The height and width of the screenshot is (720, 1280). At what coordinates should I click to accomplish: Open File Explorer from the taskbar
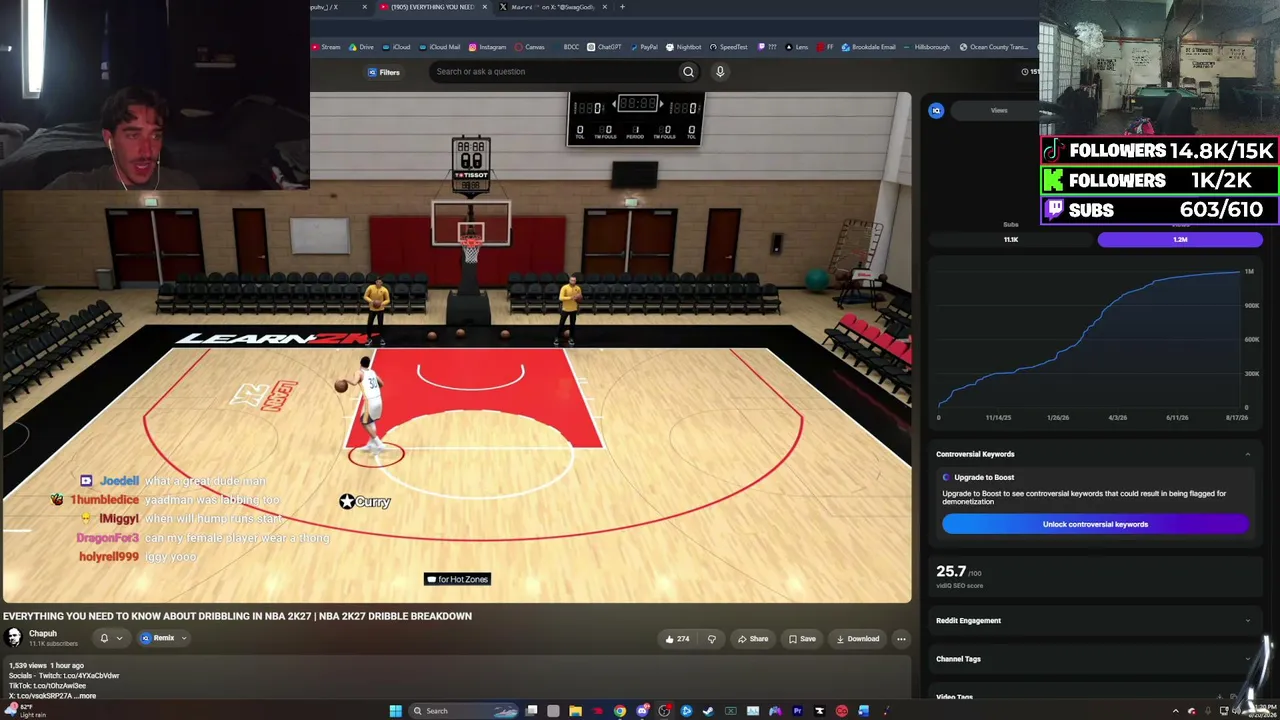[x=575, y=711]
